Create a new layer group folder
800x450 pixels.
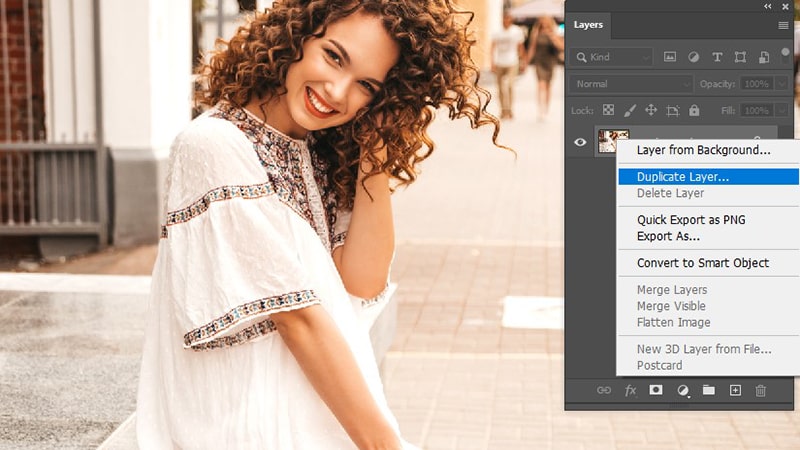pos(709,390)
